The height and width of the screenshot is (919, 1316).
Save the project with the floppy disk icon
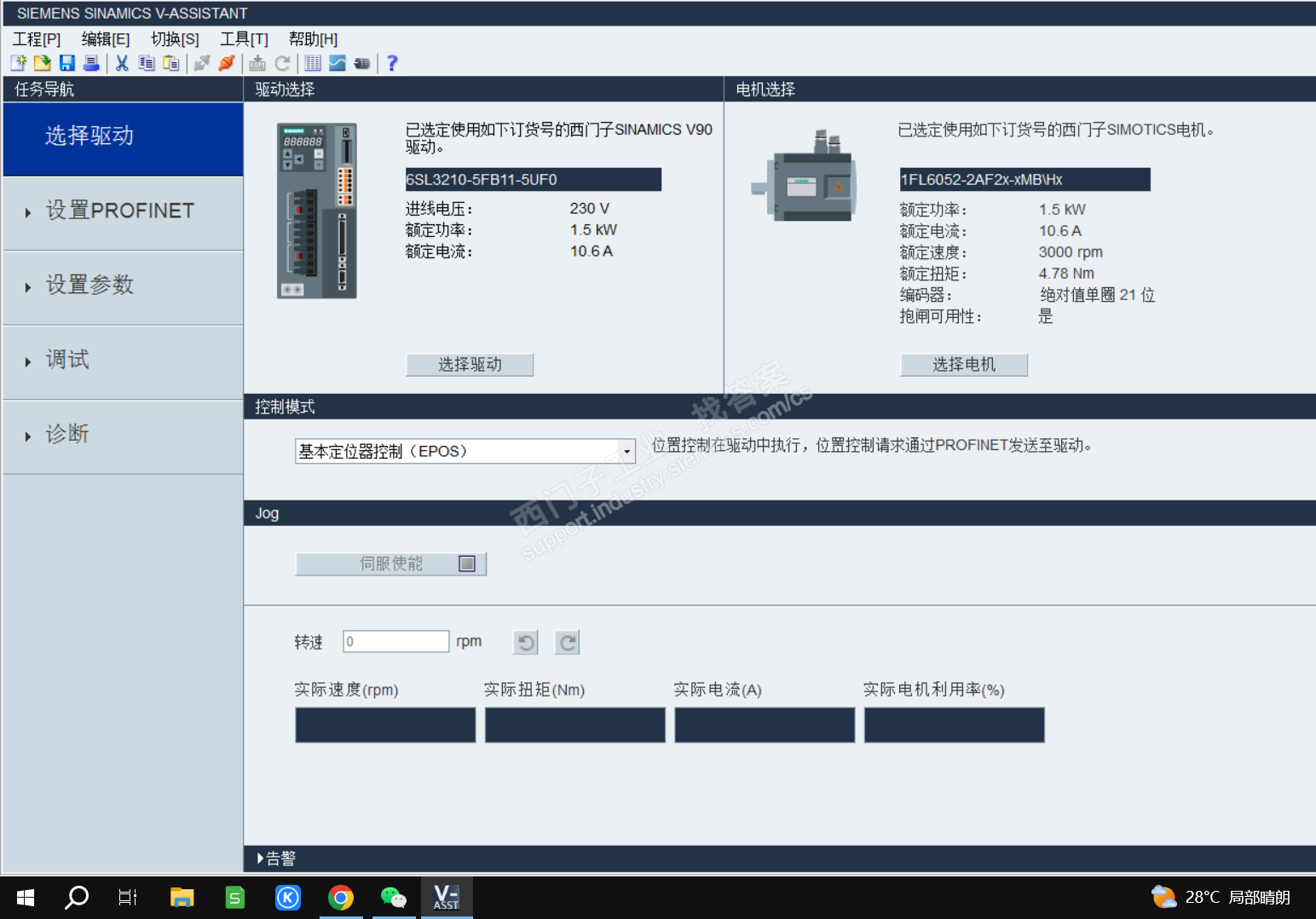66,63
